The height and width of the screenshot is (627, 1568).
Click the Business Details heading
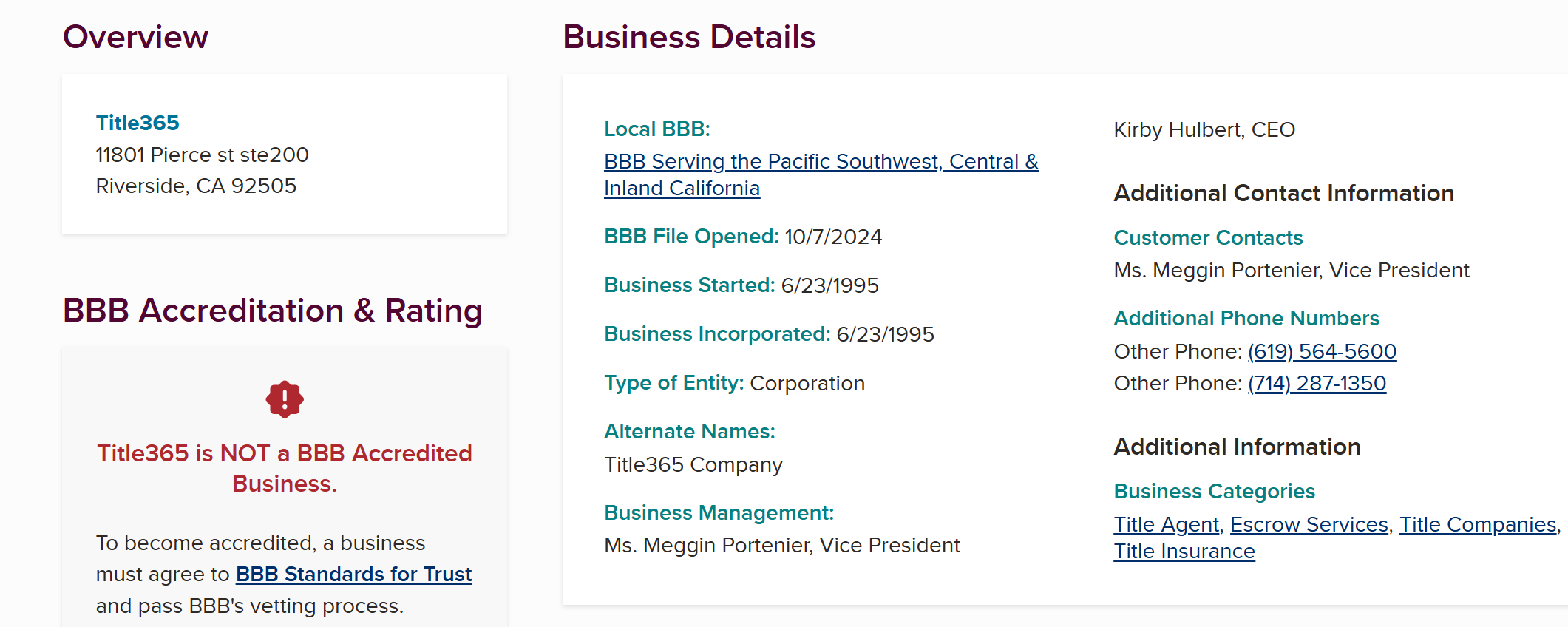click(x=689, y=37)
